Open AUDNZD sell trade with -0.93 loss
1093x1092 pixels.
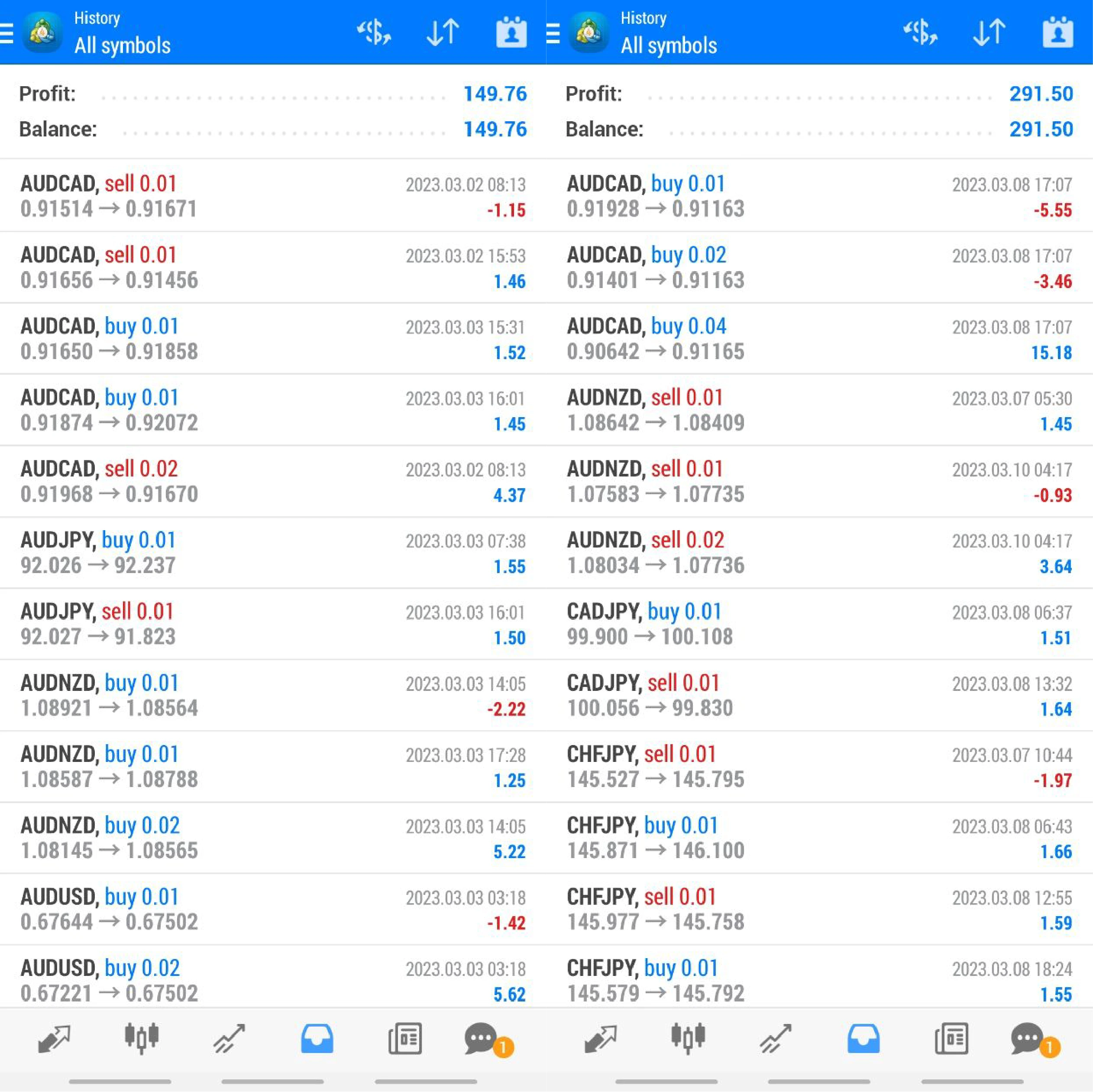pos(820,481)
